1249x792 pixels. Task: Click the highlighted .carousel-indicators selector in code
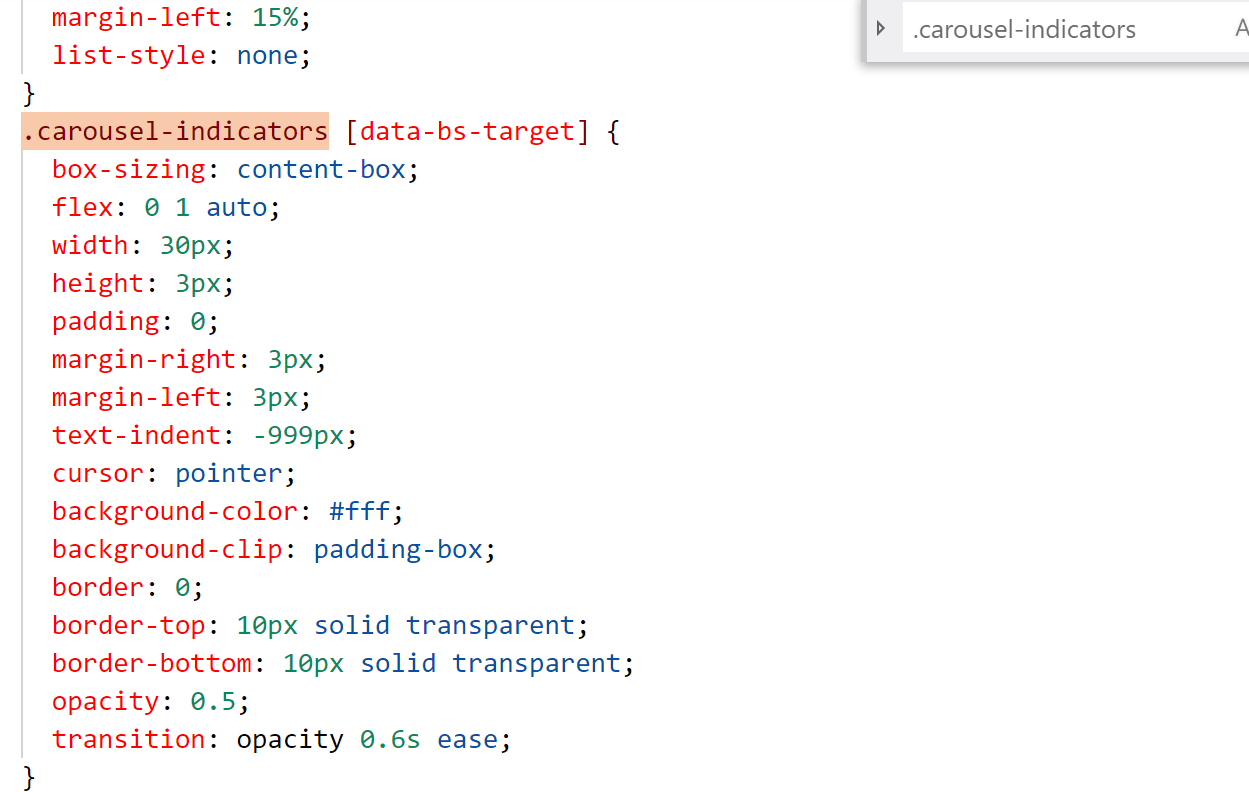click(x=175, y=131)
